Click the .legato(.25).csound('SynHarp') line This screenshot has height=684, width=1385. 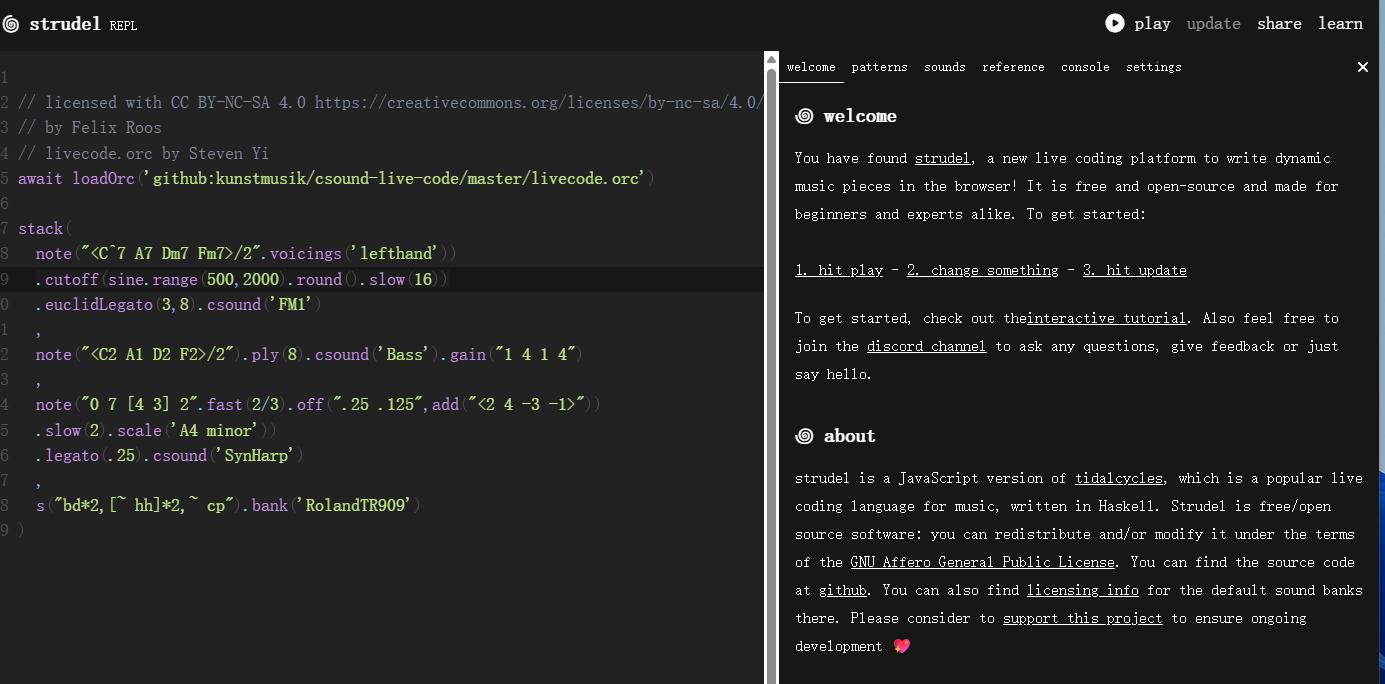169,455
